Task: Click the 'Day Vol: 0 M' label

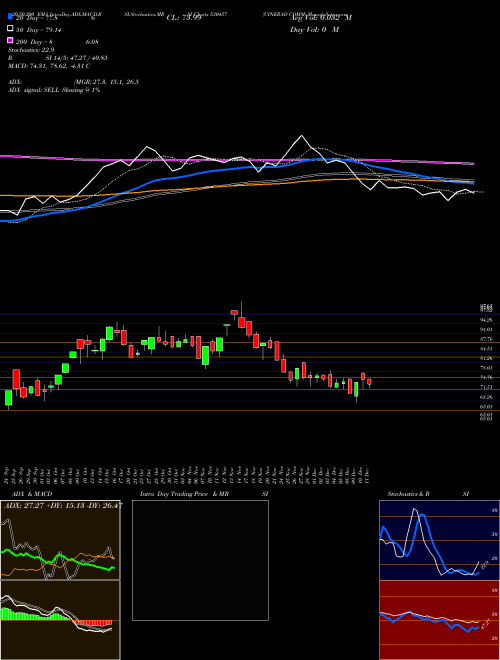Action: pos(314,29)
